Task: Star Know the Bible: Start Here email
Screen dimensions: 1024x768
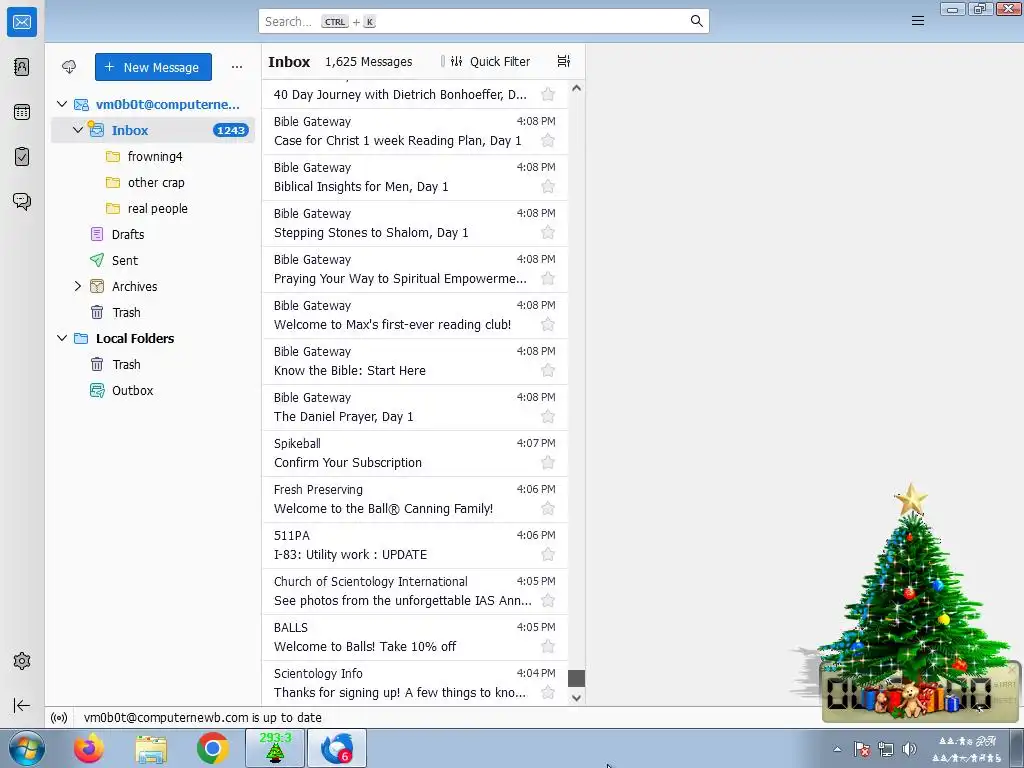Action: coord(548,371)
